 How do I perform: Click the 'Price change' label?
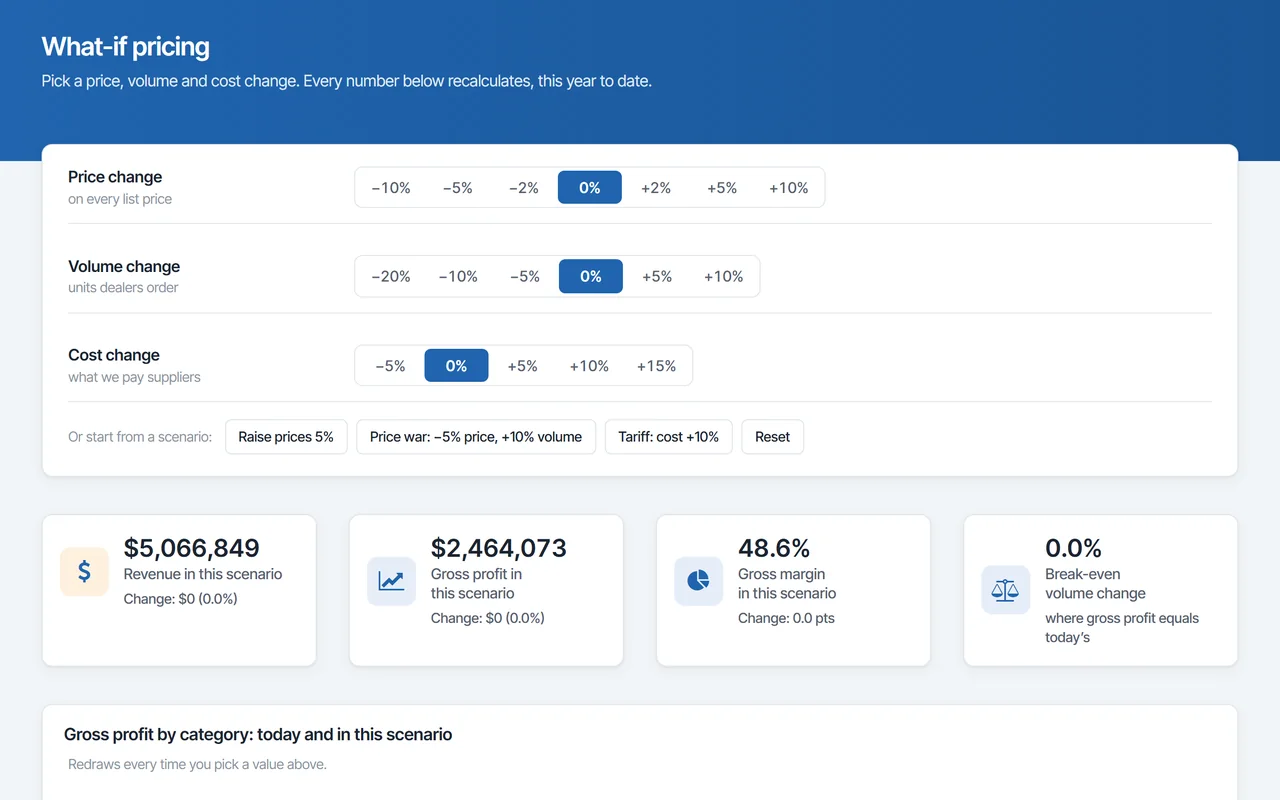pos(115,177)
